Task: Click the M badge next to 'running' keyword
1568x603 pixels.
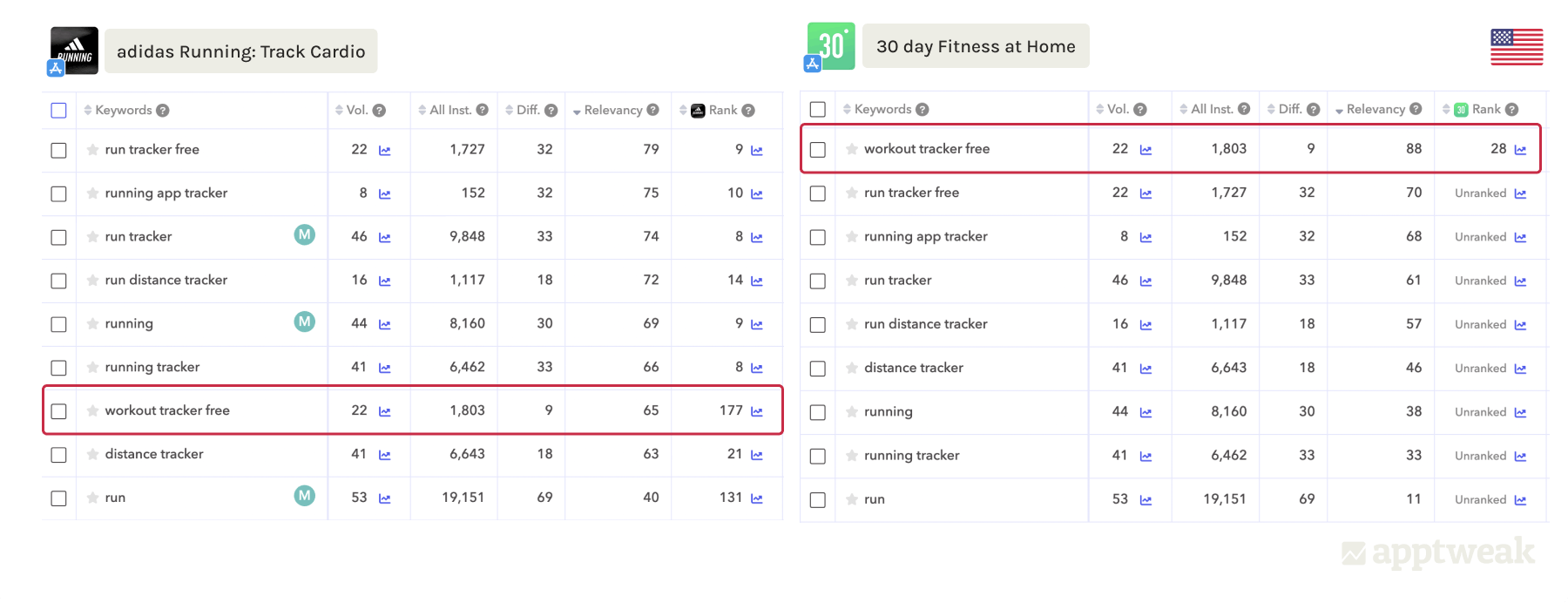Action: click(304, 322)
